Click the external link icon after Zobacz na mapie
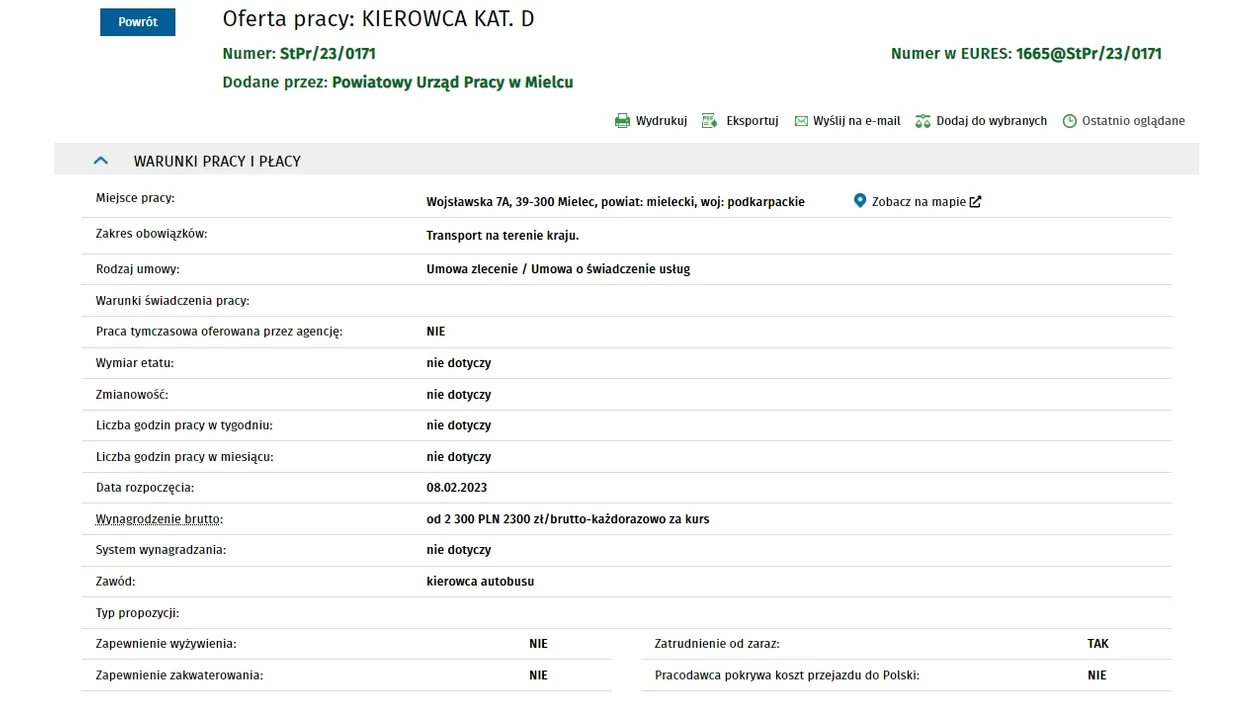The width and height of the screenshot is (1260, 719). (975, 201)
